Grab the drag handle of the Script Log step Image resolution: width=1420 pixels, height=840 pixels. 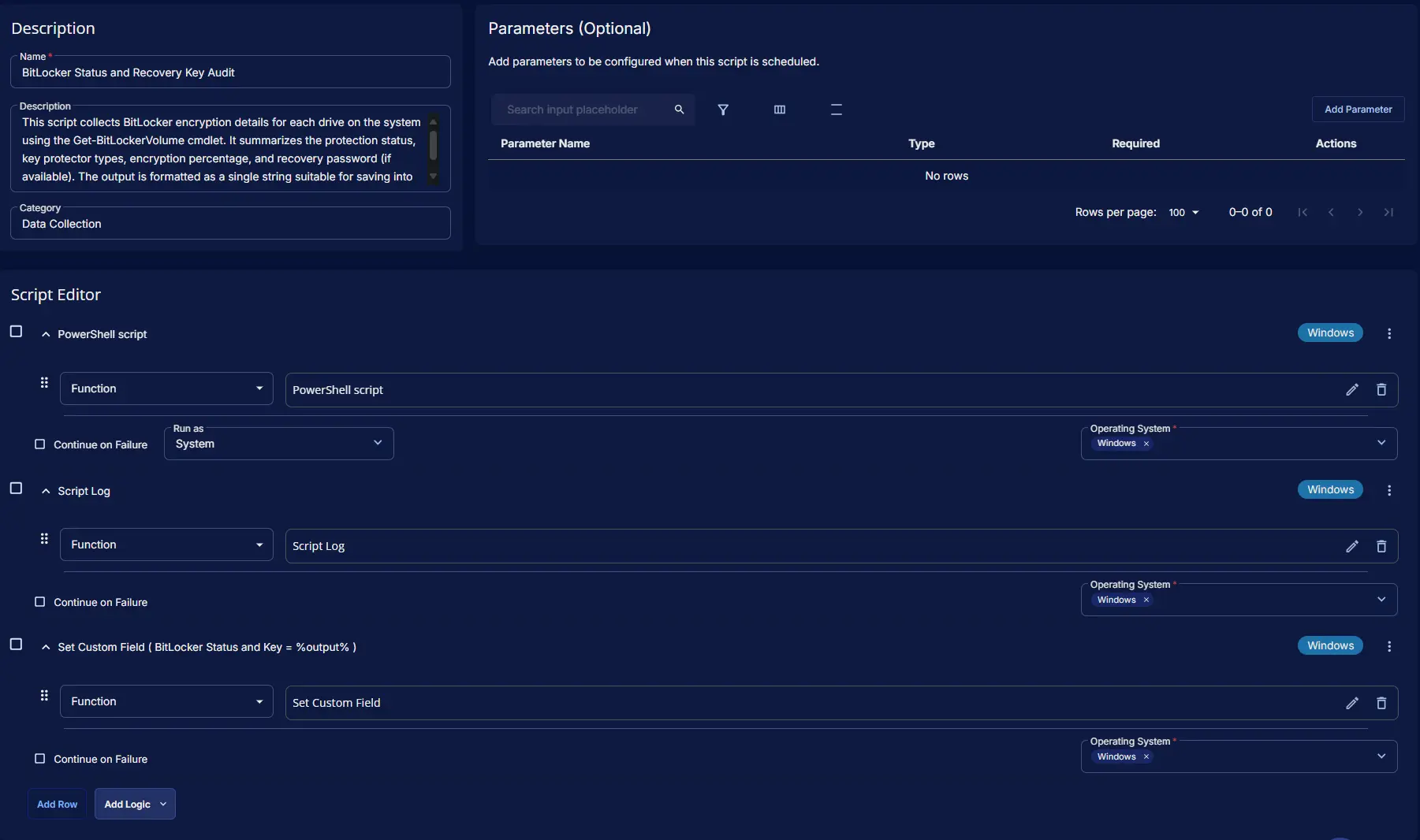pyautogui.click(x=44, y=539)
